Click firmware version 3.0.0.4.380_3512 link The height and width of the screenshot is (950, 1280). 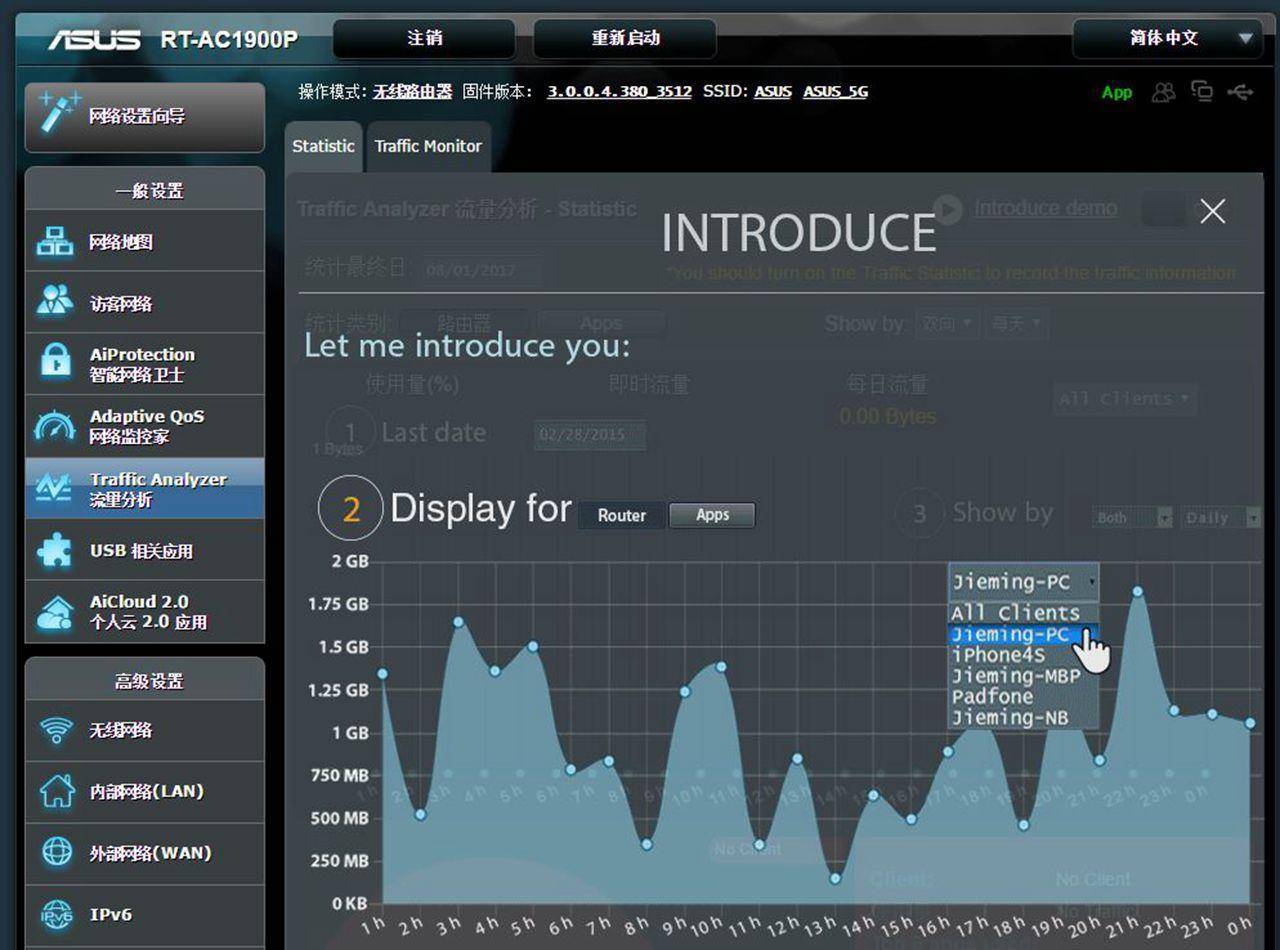[x=619, y=91]
